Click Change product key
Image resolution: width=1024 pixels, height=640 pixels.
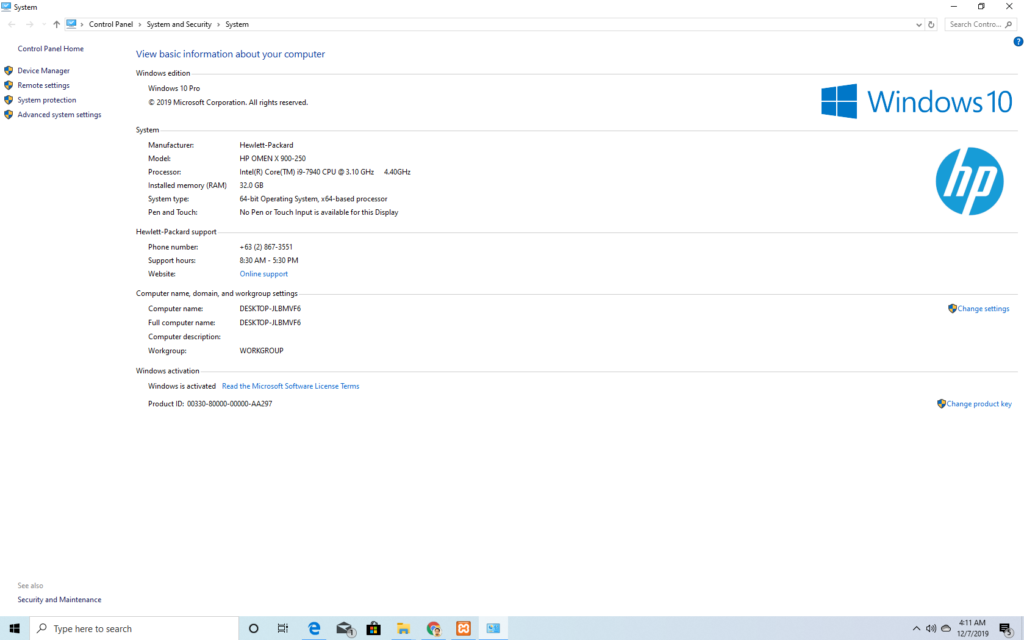coord(979,404)
